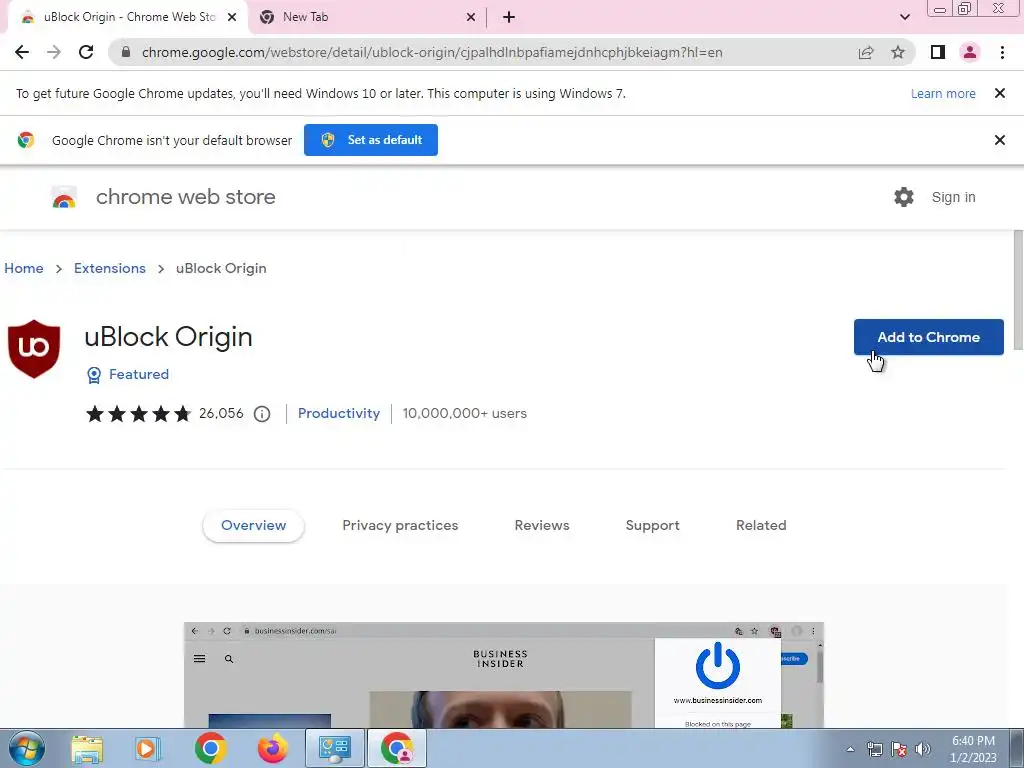Open the Windows Start menu
Screen dimensions: 1024x768
27,748
